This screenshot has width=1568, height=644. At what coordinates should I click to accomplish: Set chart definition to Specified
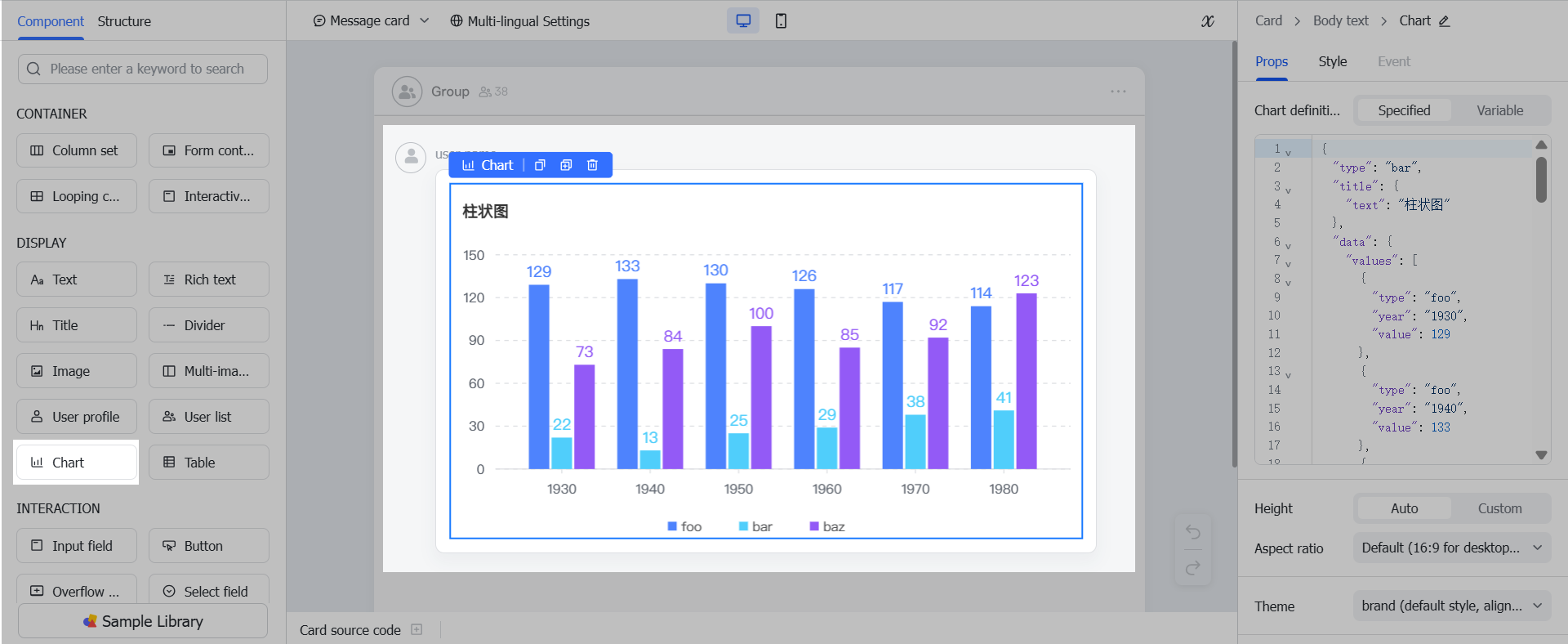click(1404, 110)
